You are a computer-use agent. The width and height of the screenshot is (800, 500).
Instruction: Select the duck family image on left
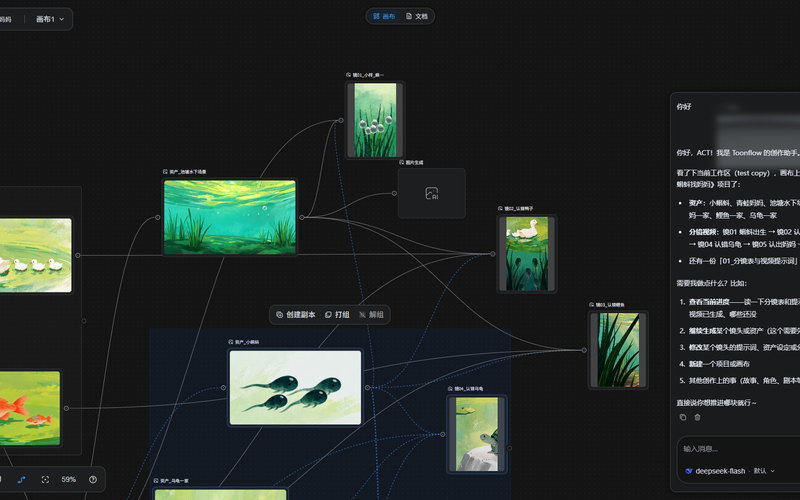coord(36,255)
